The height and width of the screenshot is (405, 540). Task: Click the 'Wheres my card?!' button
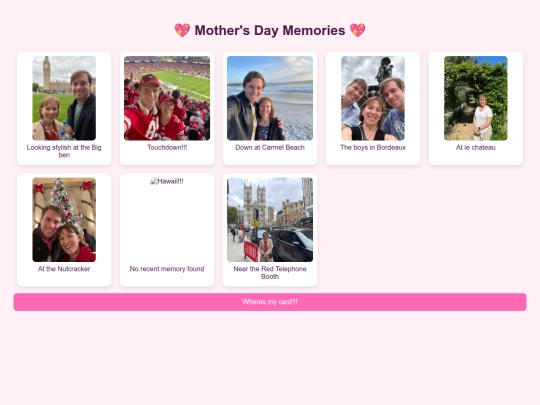[x=270, y=302]
